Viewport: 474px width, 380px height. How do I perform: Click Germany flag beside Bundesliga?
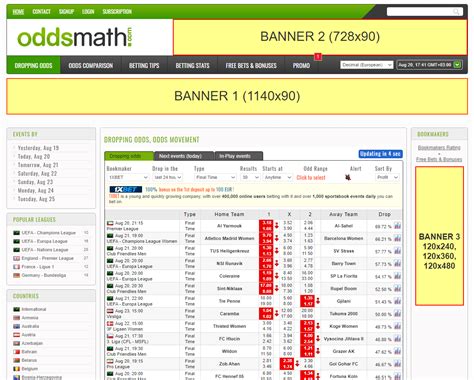tap(16, 275)
